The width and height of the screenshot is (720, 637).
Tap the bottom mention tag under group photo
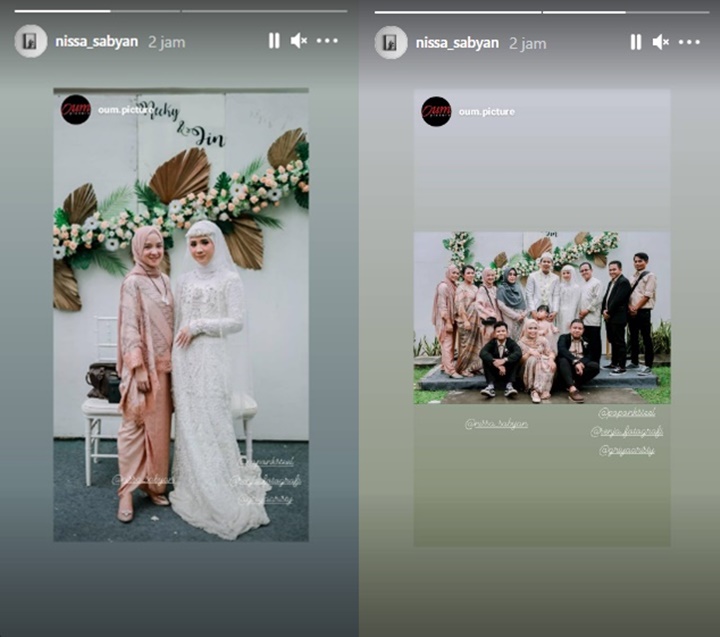click(626, 451)
